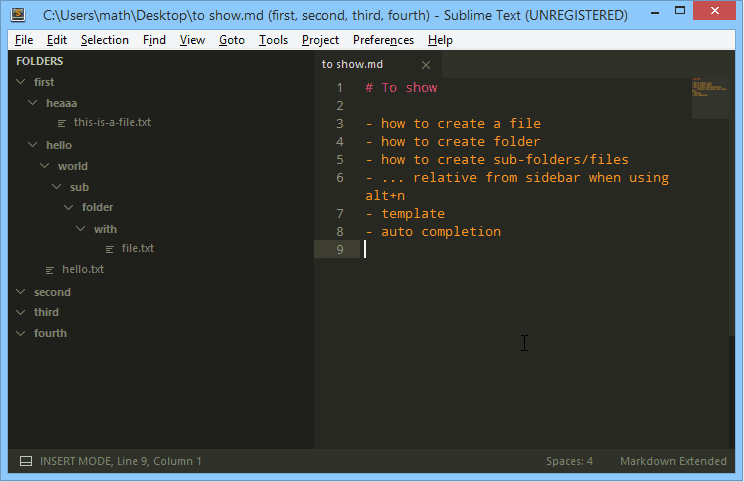Open the Find menu
The image size is (744, 482).
coord(154,40)
